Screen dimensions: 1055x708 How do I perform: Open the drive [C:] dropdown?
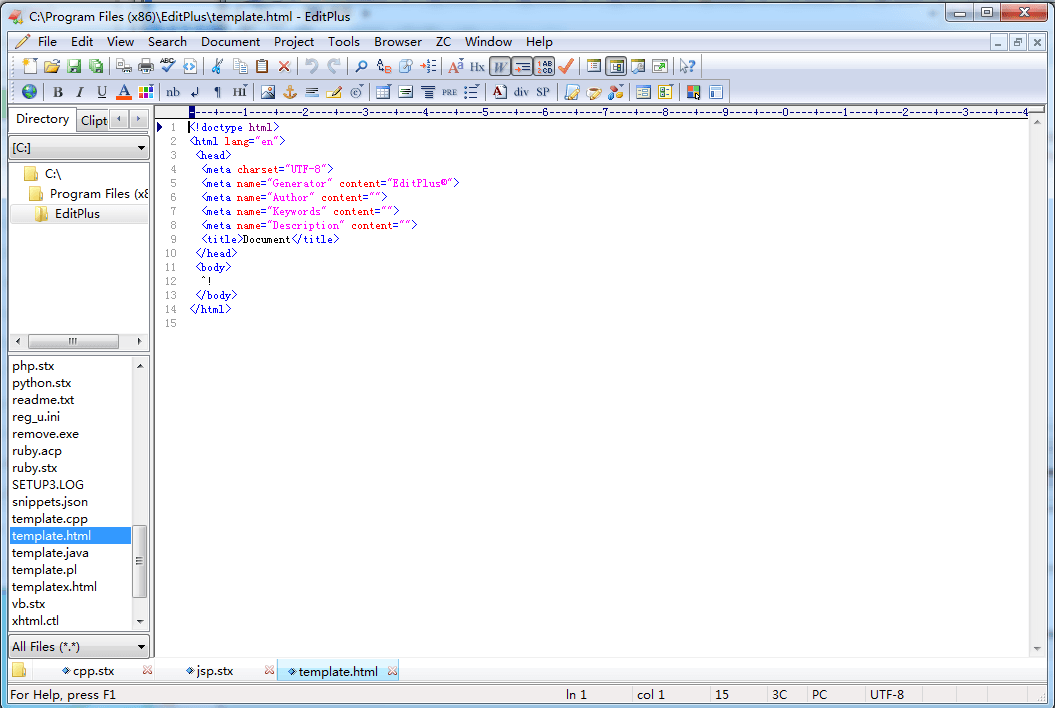pos(79,148)
